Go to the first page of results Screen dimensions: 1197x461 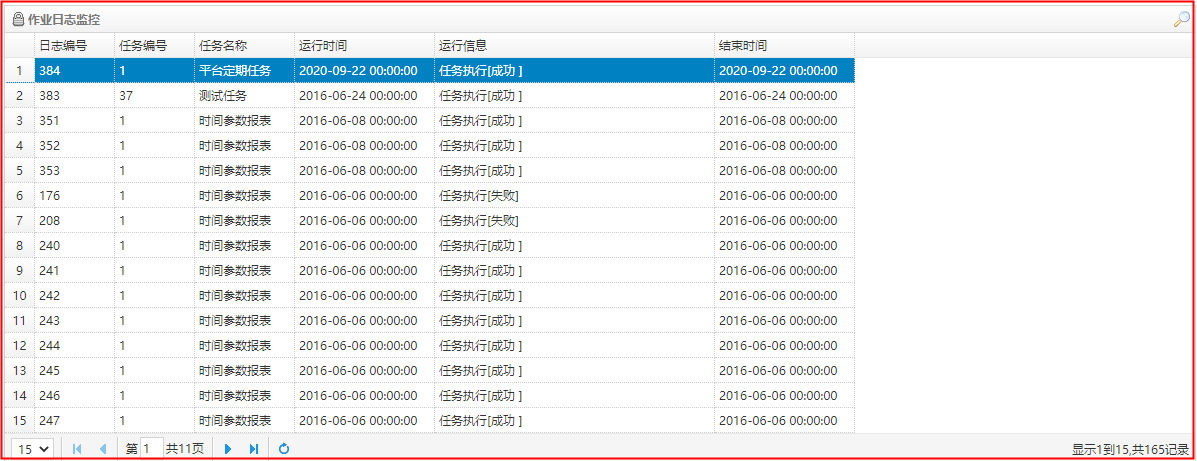point(77,449)
